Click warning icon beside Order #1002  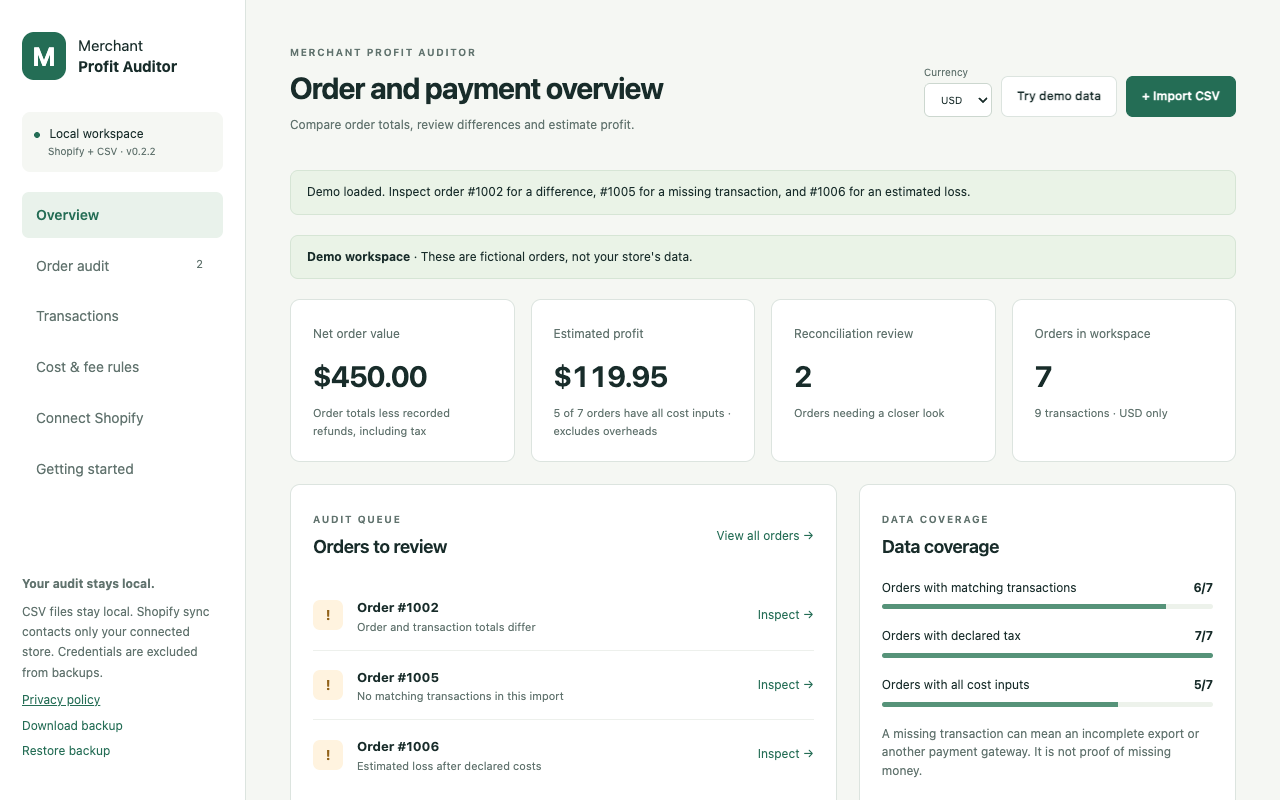click(x=328, y=615)
